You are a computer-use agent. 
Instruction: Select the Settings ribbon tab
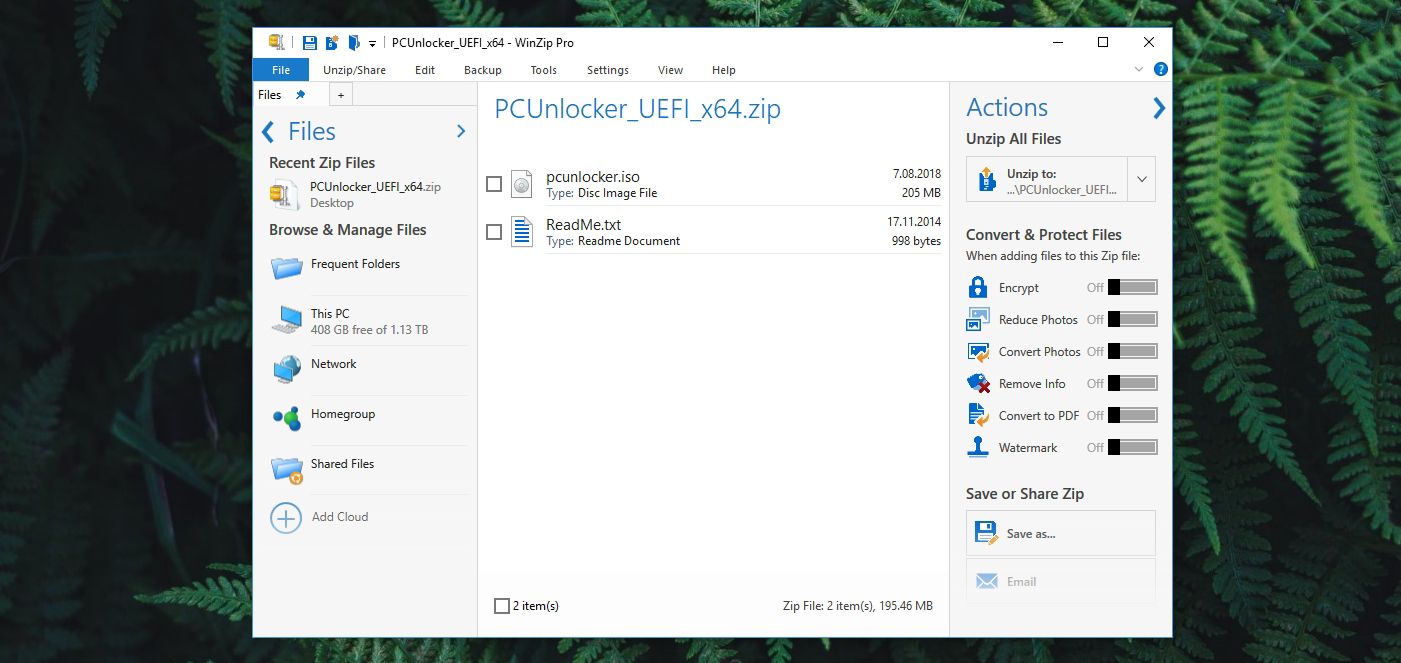[608, 70]
